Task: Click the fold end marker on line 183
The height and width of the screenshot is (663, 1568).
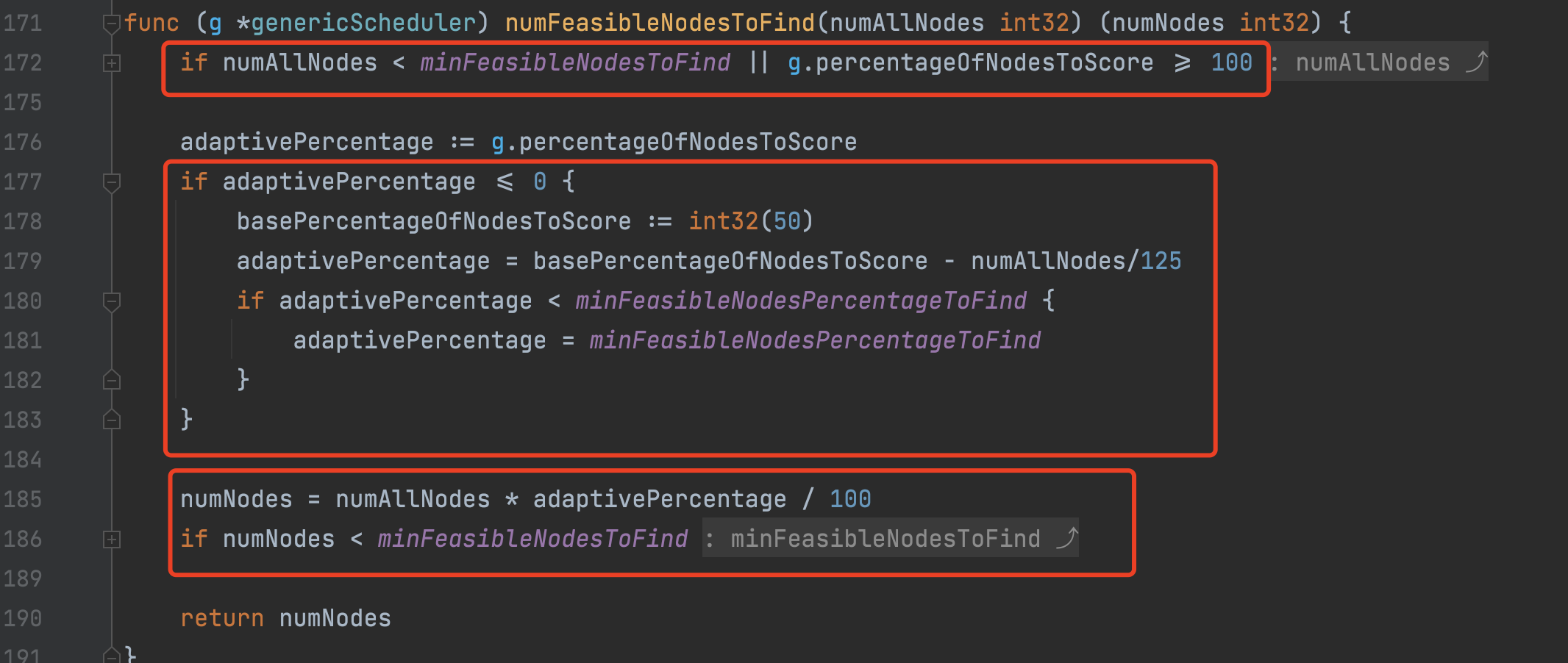Action: [x=111, y=420]
